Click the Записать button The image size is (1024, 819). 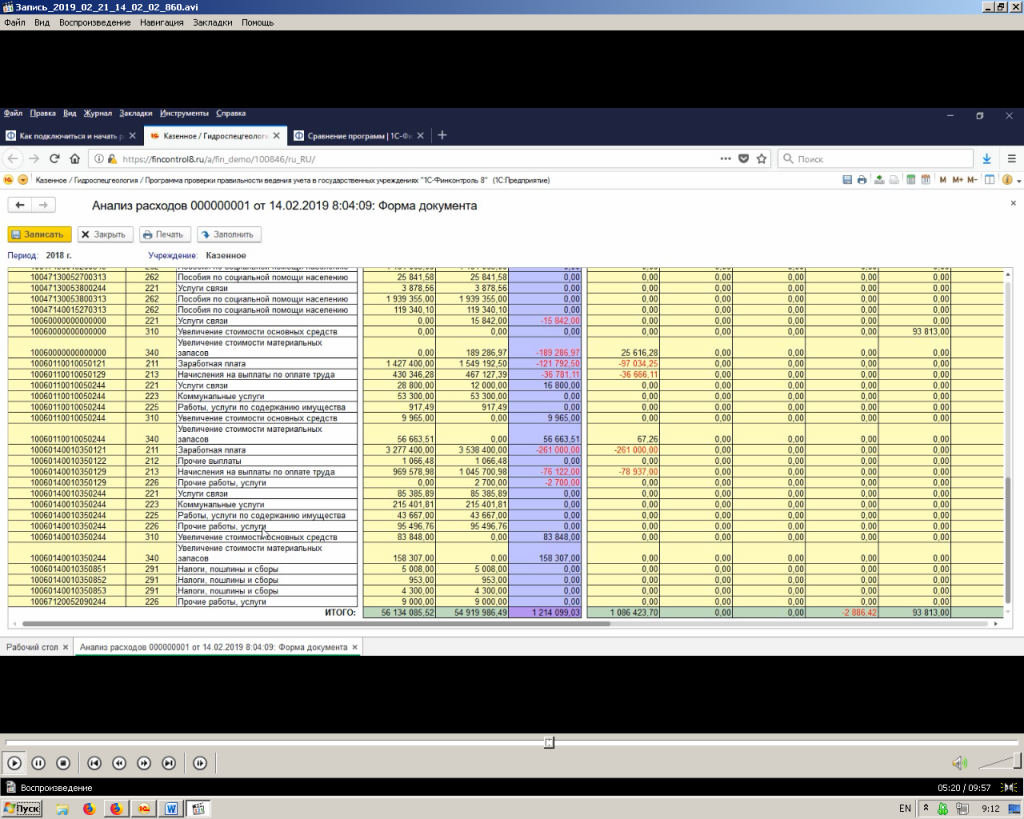40,234
